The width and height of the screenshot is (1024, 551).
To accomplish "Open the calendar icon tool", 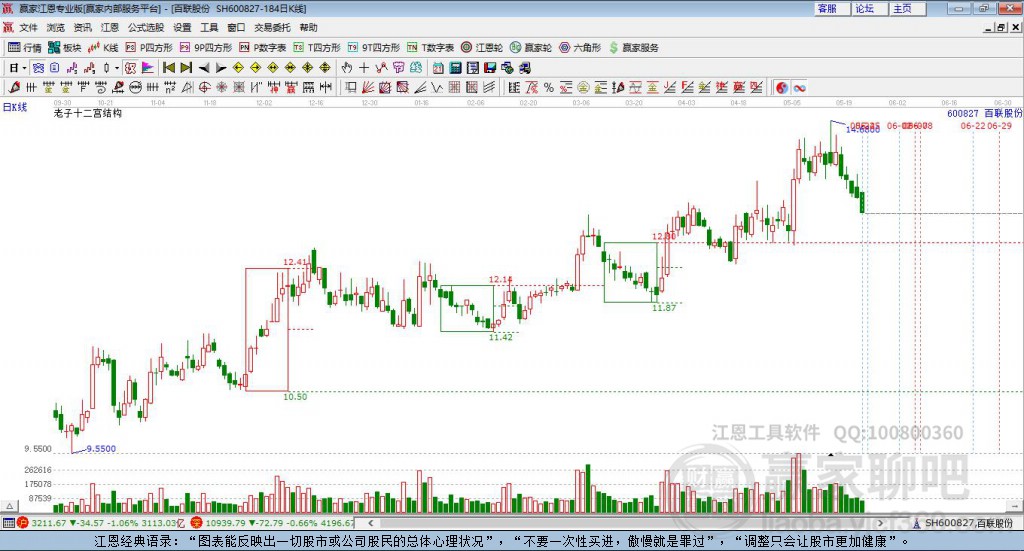I will (x=438, y=68).
